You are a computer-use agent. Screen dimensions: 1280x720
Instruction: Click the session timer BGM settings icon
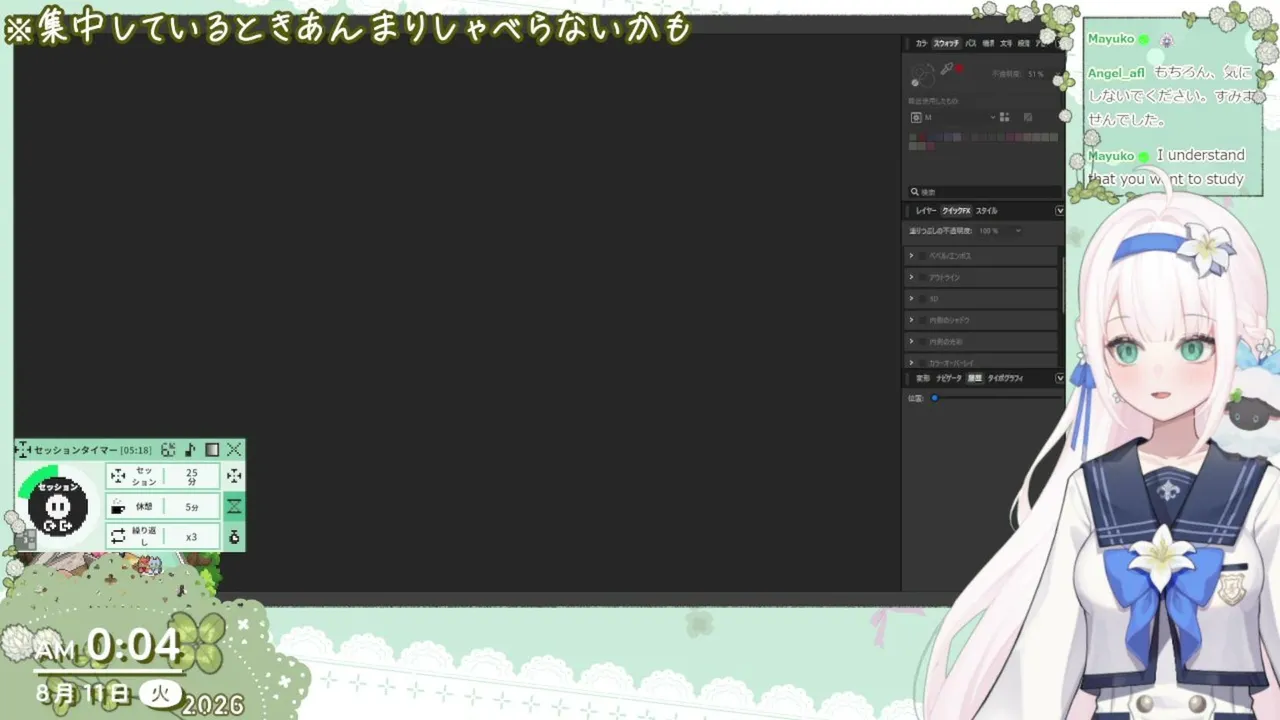pos(168,450)
